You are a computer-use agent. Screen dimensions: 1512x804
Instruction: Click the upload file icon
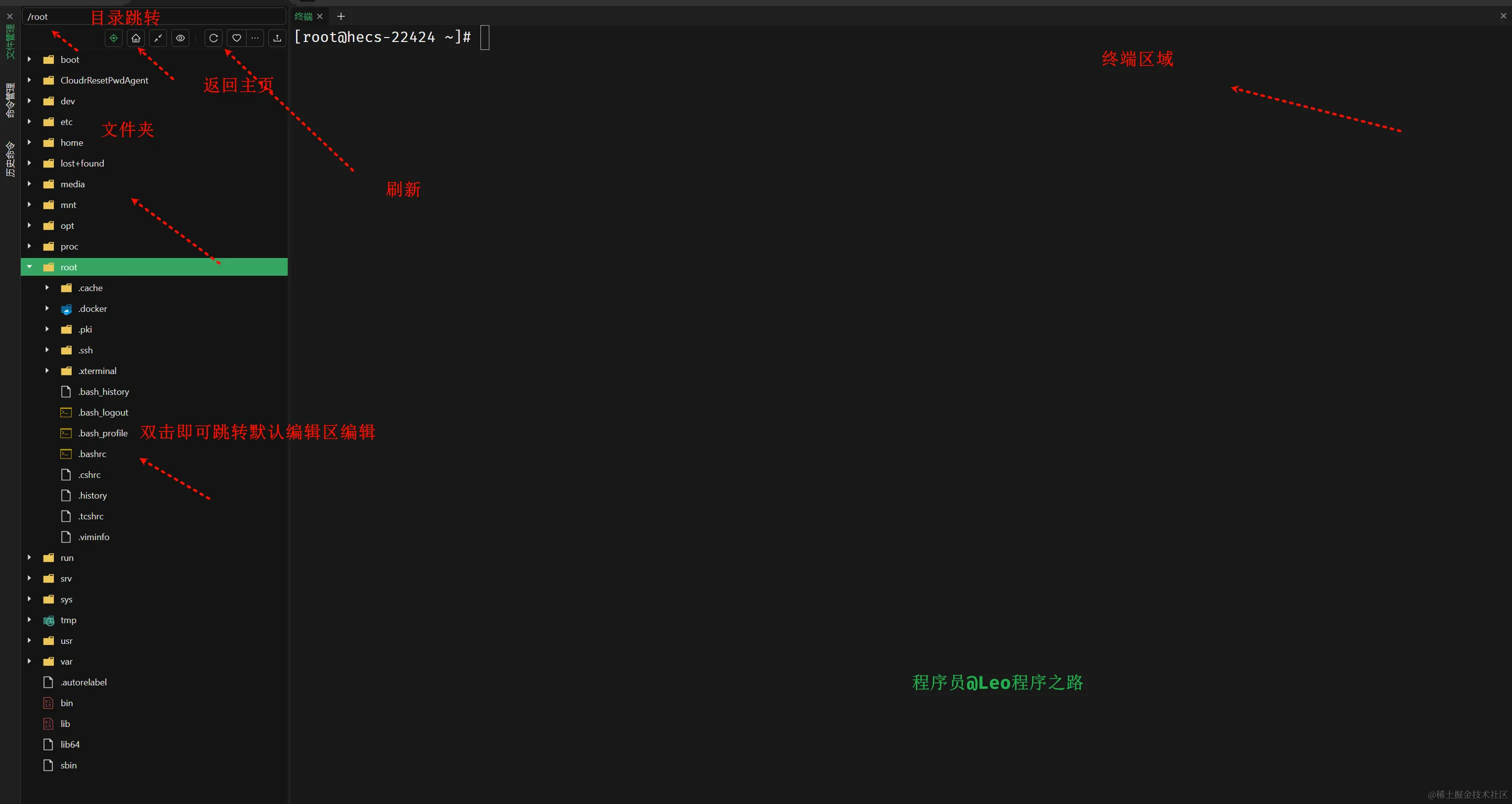pos(277,38)
